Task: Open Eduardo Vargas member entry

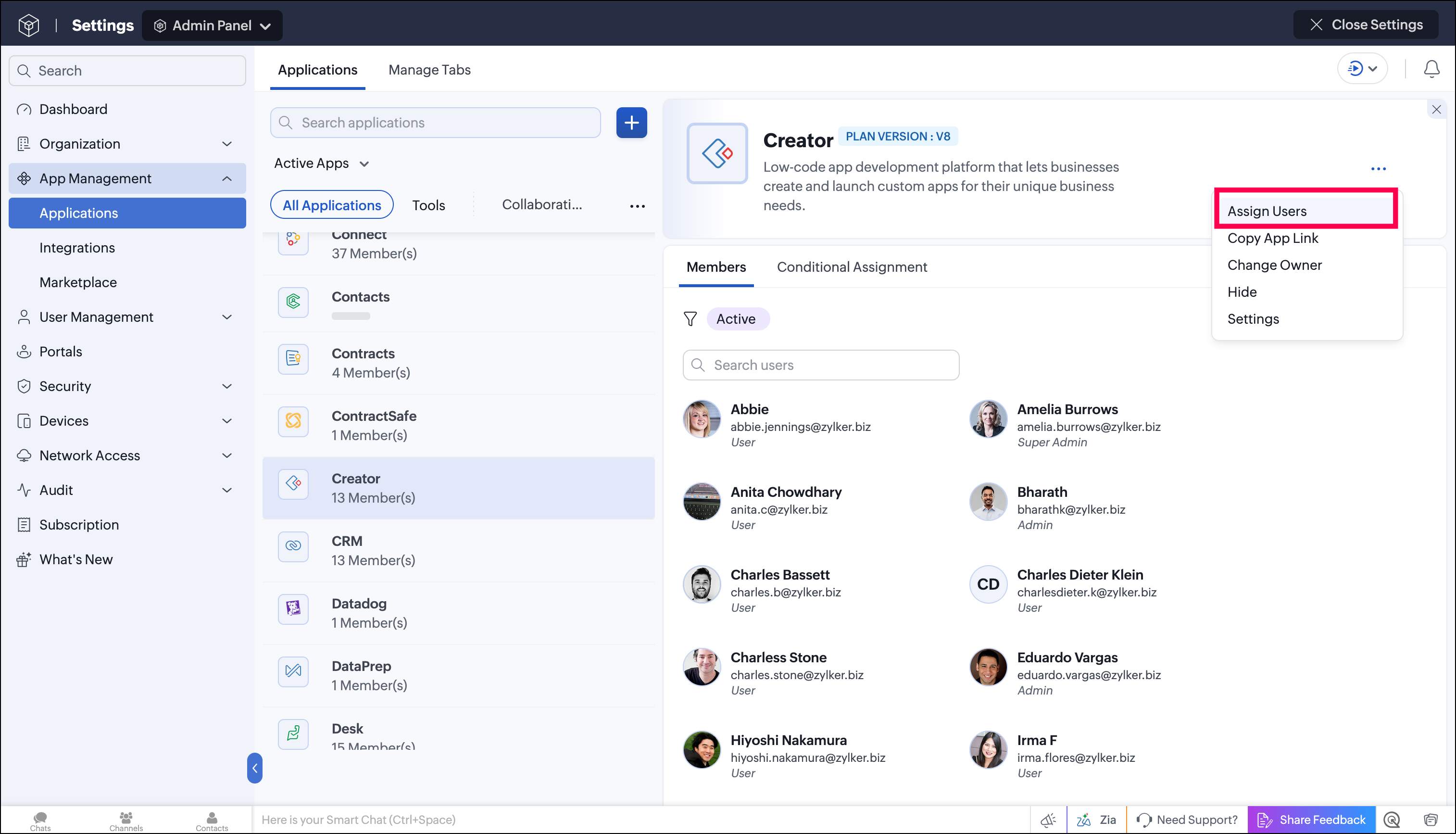Action: point(1067,673)
